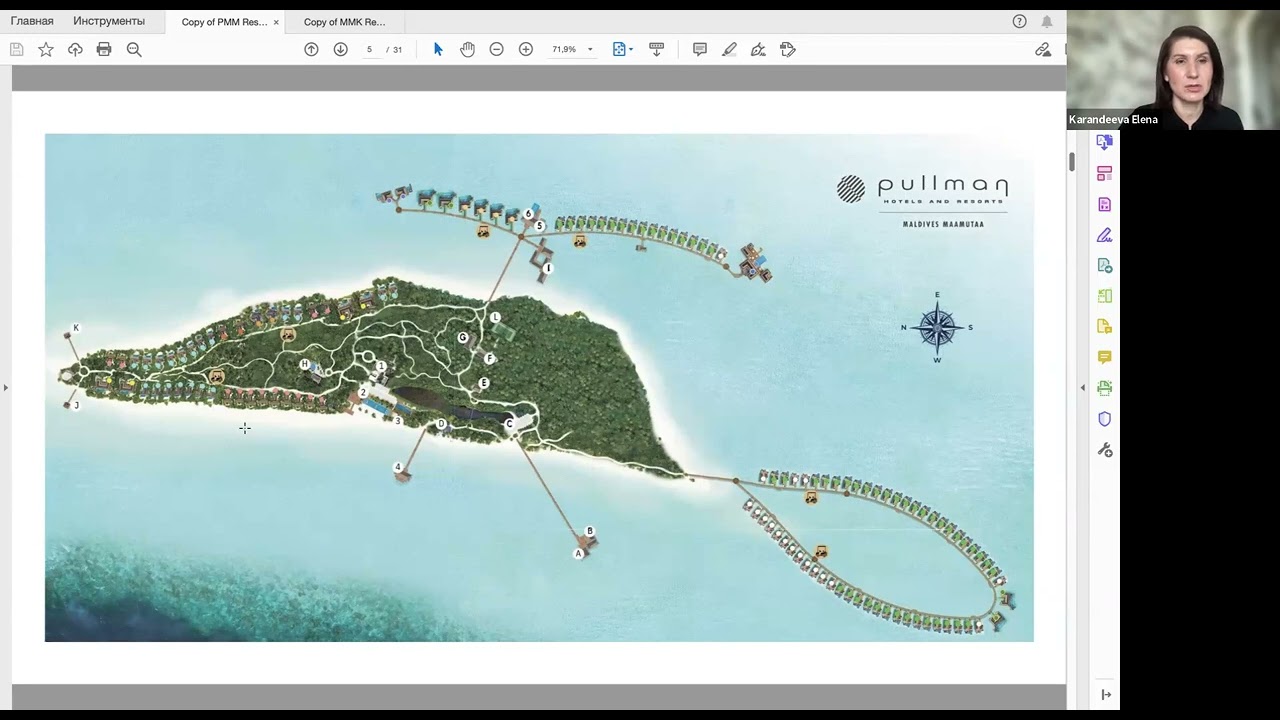Switch to Copy of MMK Res document tab
Image resolution: width=1280 pixels, height=720 pixels.
pos(344,22)
